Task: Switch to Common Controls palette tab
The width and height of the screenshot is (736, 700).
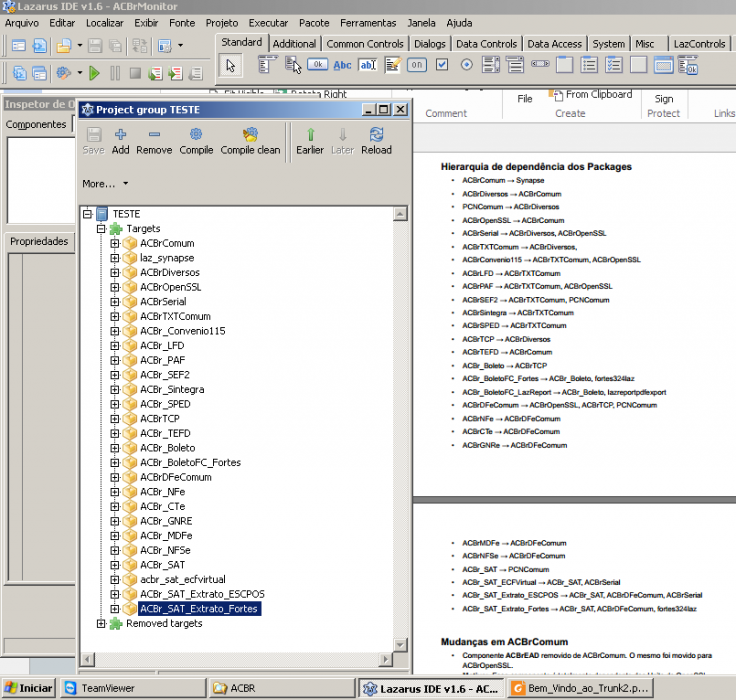Action: 365,44
